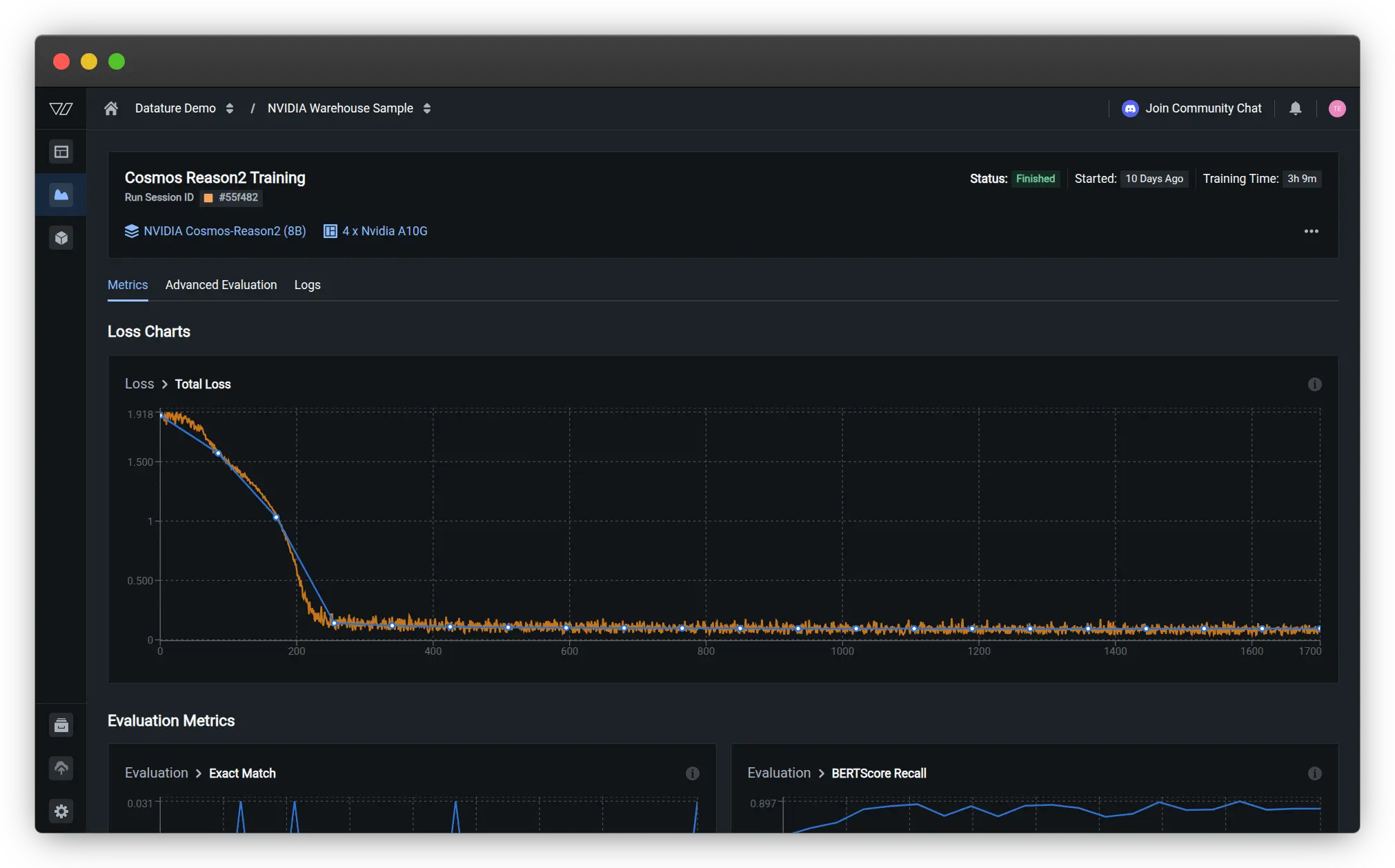This screenshot has height=868, width=1395.
Task: Open the archive box sidebar icon
Action: (x=61, y=725)
